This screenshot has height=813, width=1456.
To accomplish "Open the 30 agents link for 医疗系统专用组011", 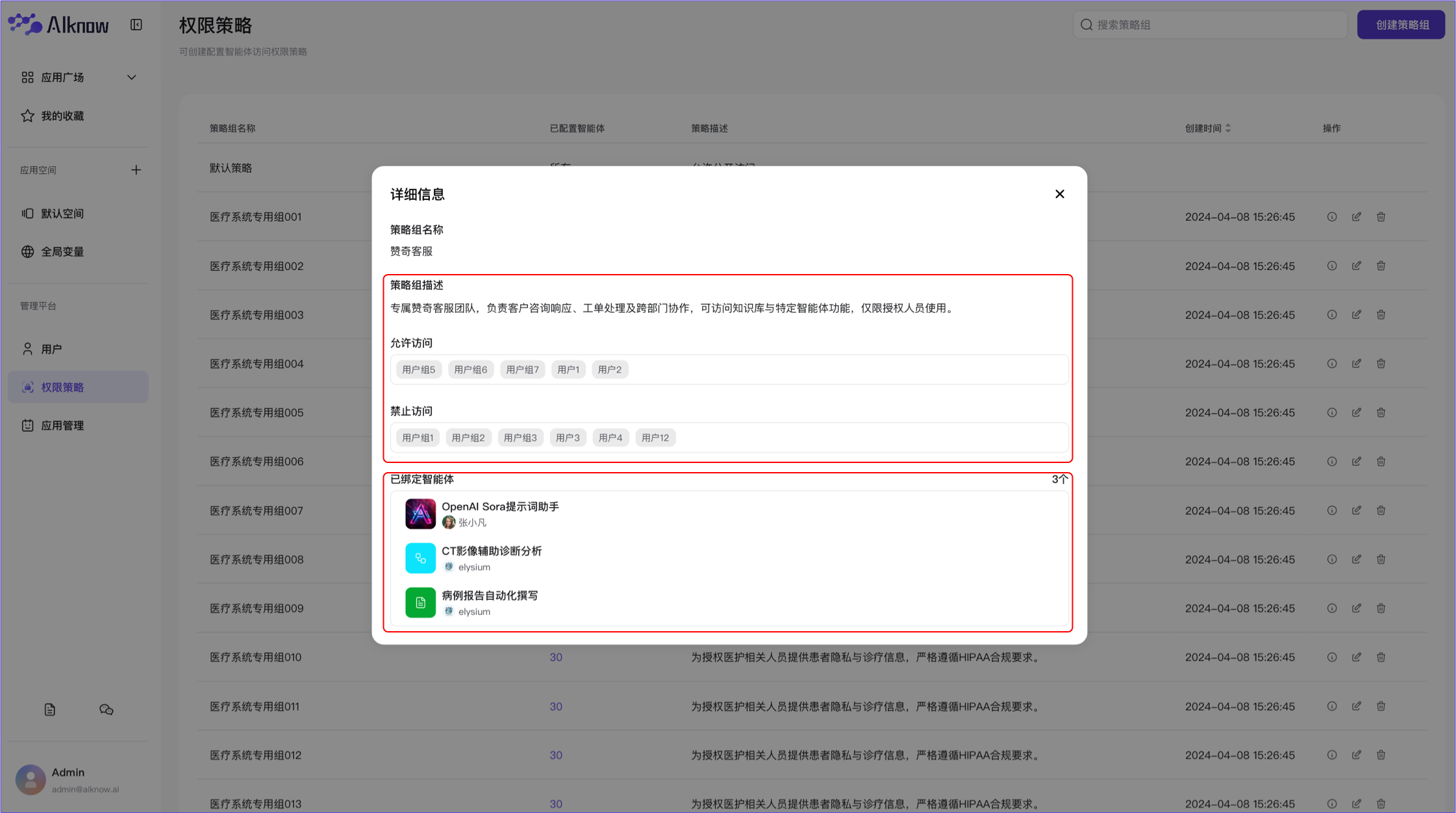I will (556, 707).
